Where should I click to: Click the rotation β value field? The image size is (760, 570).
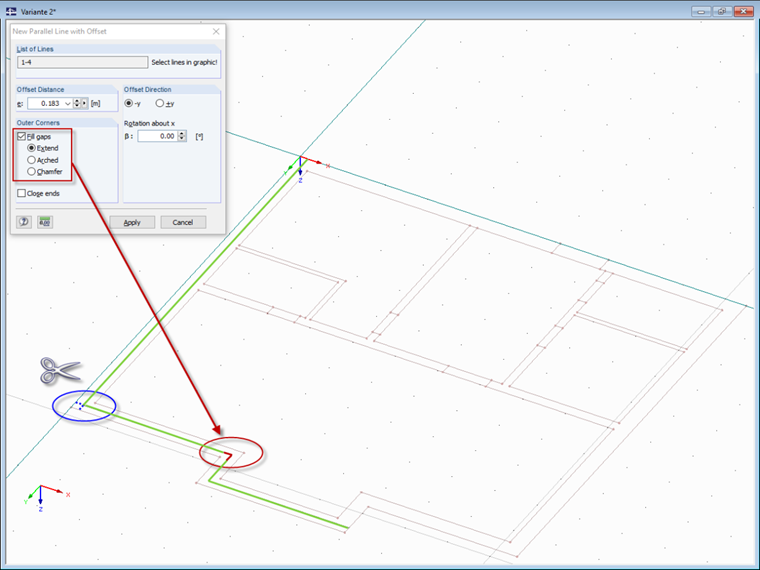158,136
